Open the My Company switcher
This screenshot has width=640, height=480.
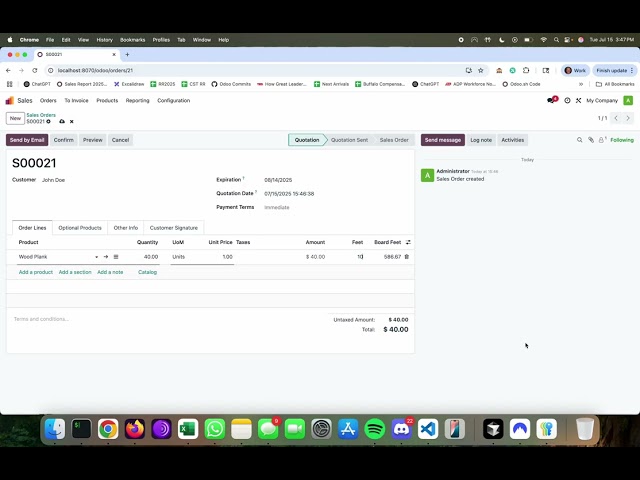point(602,100)
